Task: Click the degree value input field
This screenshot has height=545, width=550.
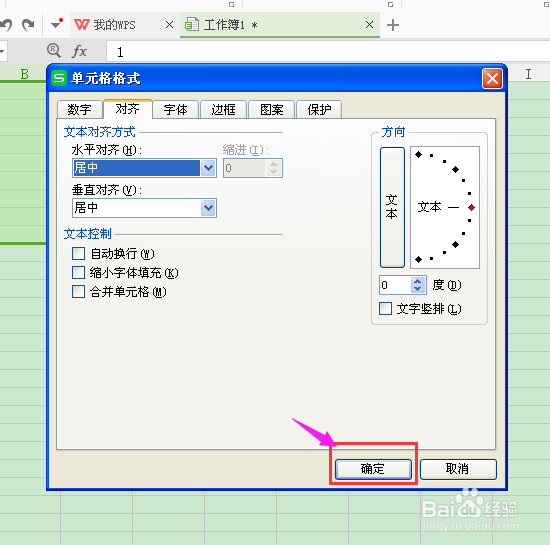Action: 395,285
